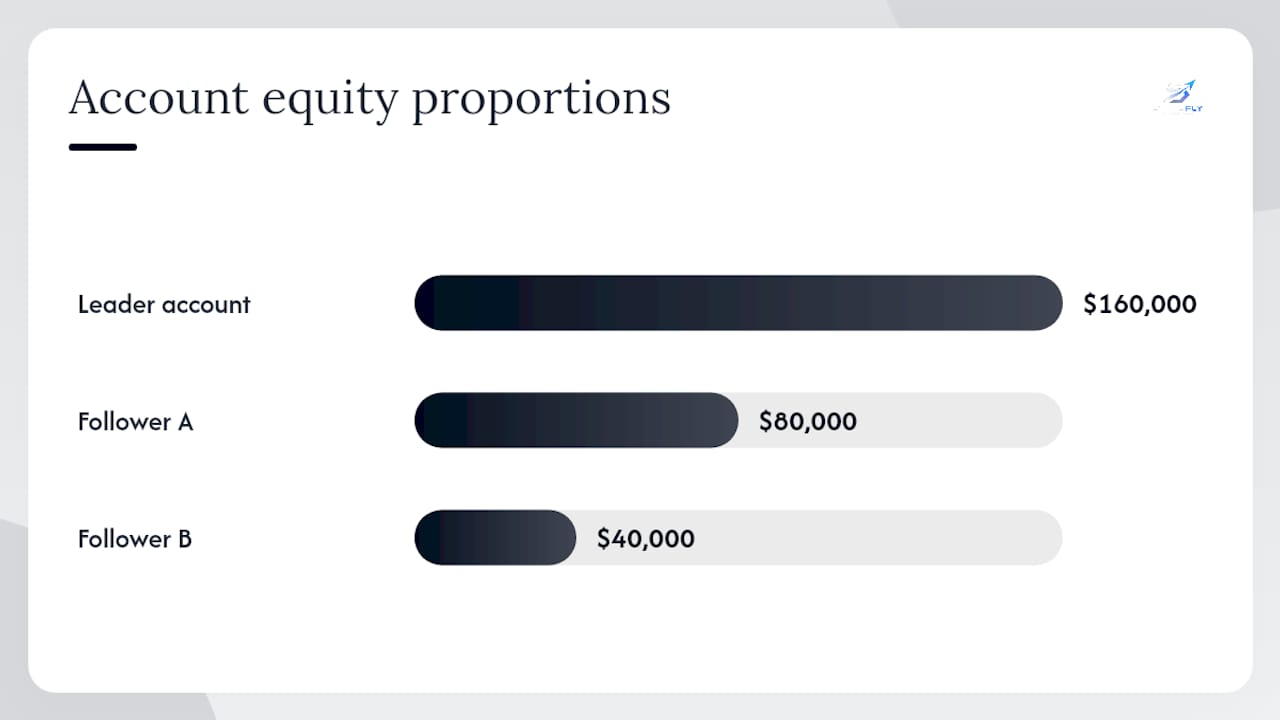Screen dimensions: 1280x720
Task: Select the $160,000 value
Action: tap(1140, 304)
